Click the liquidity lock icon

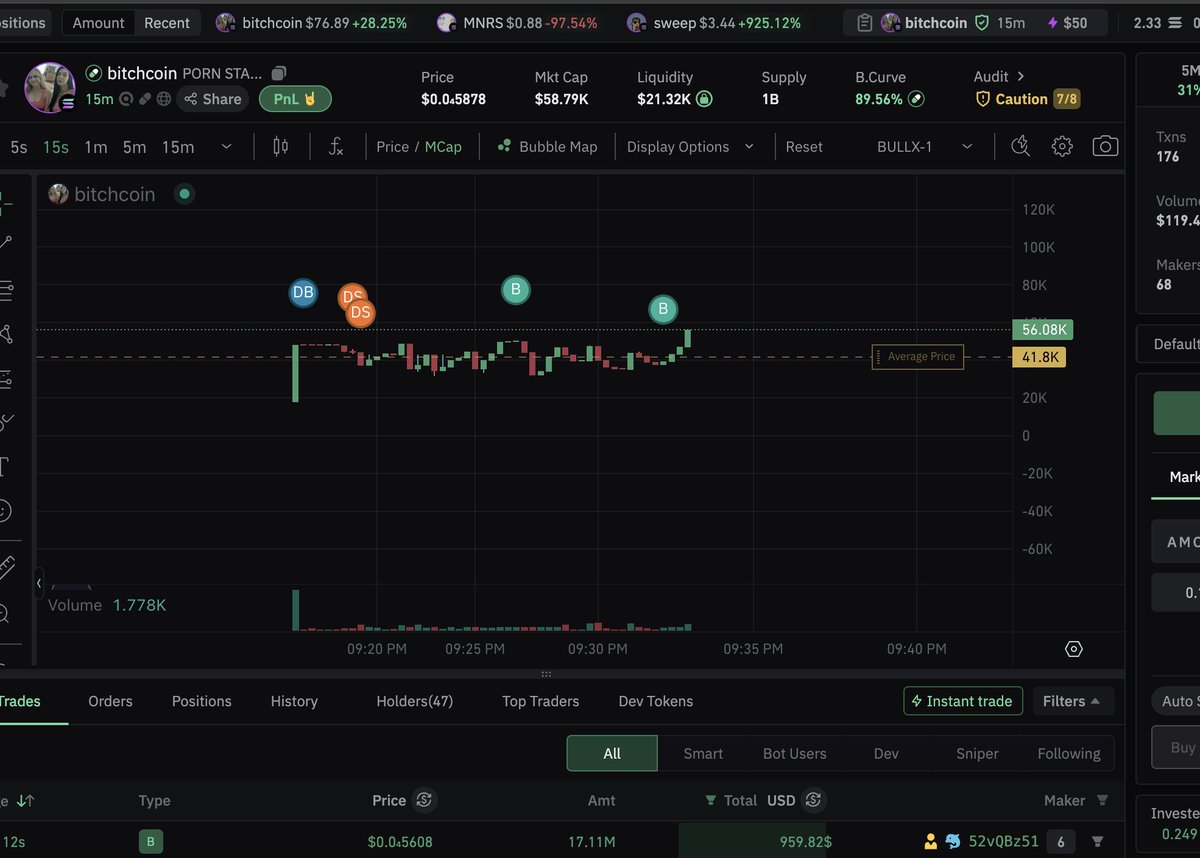704,99
